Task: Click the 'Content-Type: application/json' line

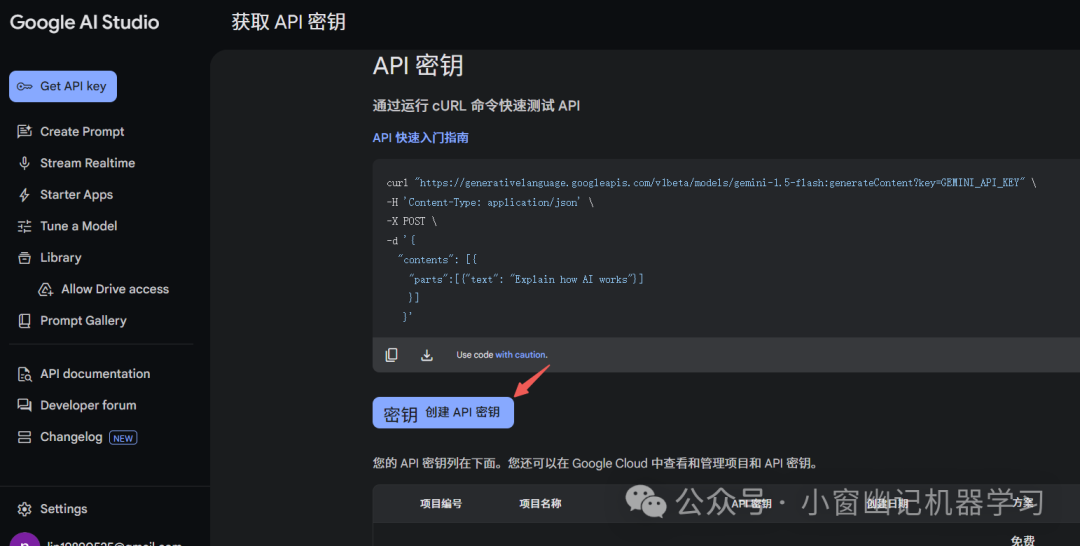Action: [490, 202]
